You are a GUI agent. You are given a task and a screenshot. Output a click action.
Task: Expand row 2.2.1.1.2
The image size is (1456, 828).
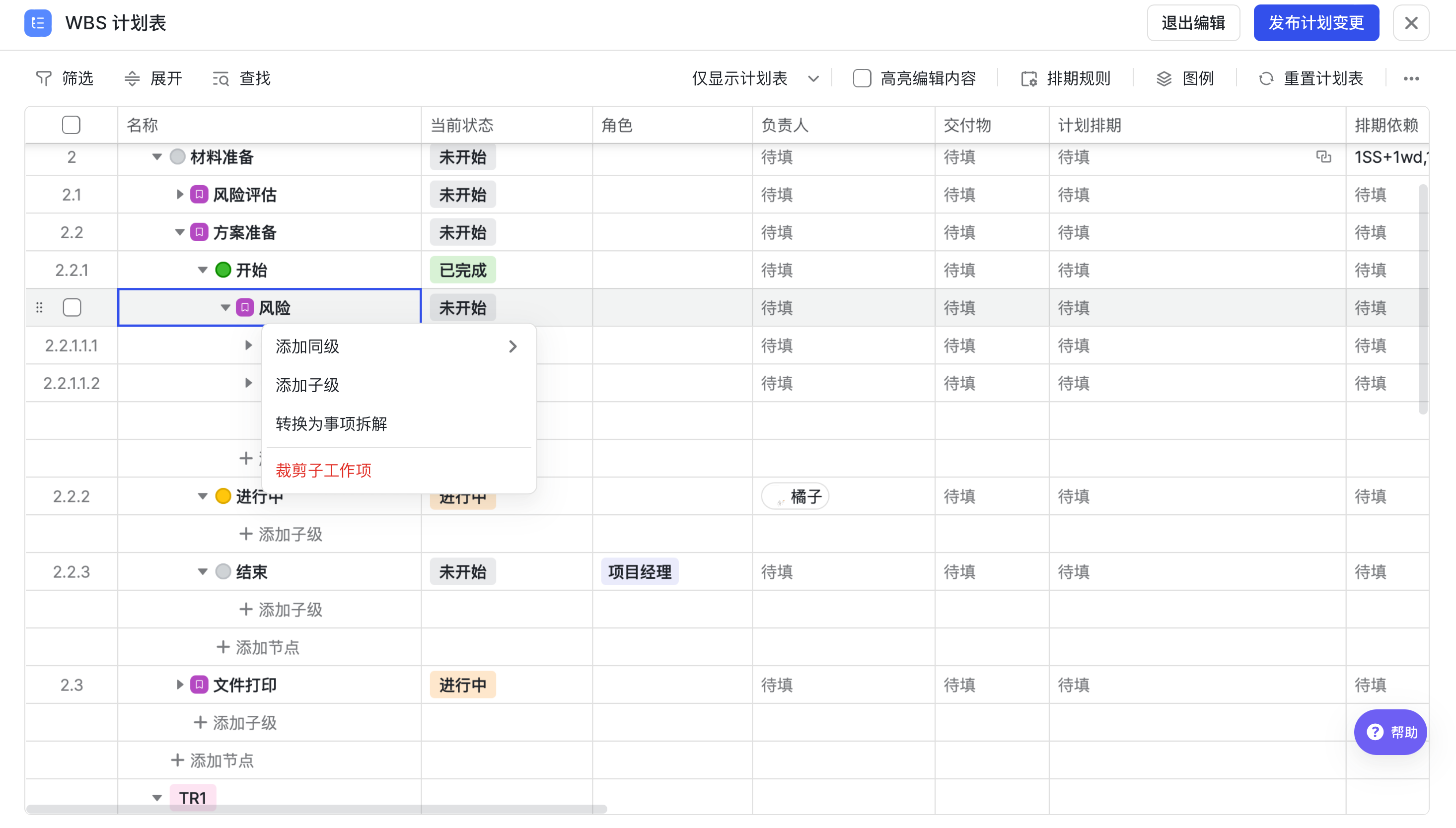pos(248,383)
